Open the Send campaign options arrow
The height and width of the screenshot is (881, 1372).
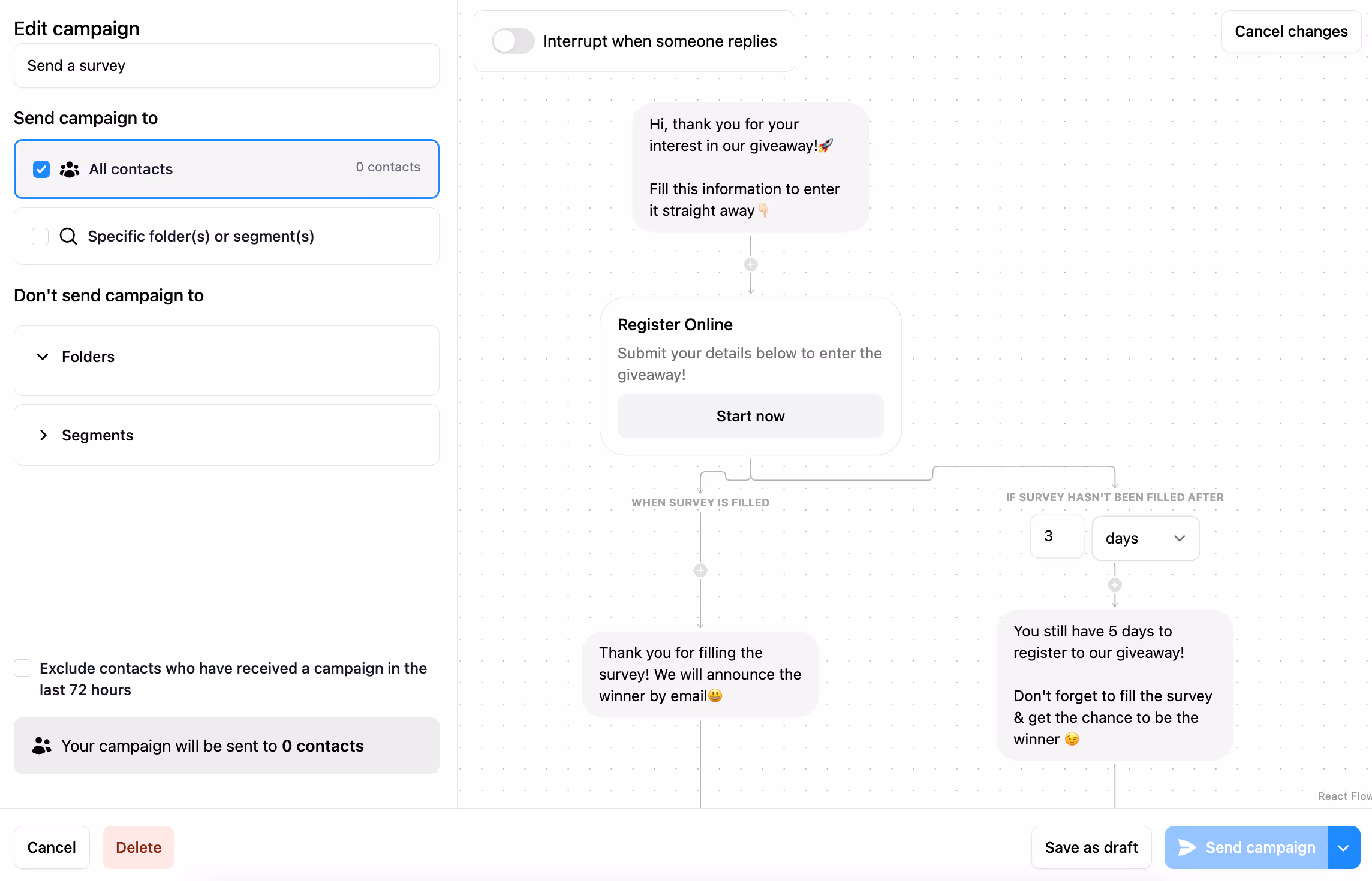click(x=1343, y=847)
